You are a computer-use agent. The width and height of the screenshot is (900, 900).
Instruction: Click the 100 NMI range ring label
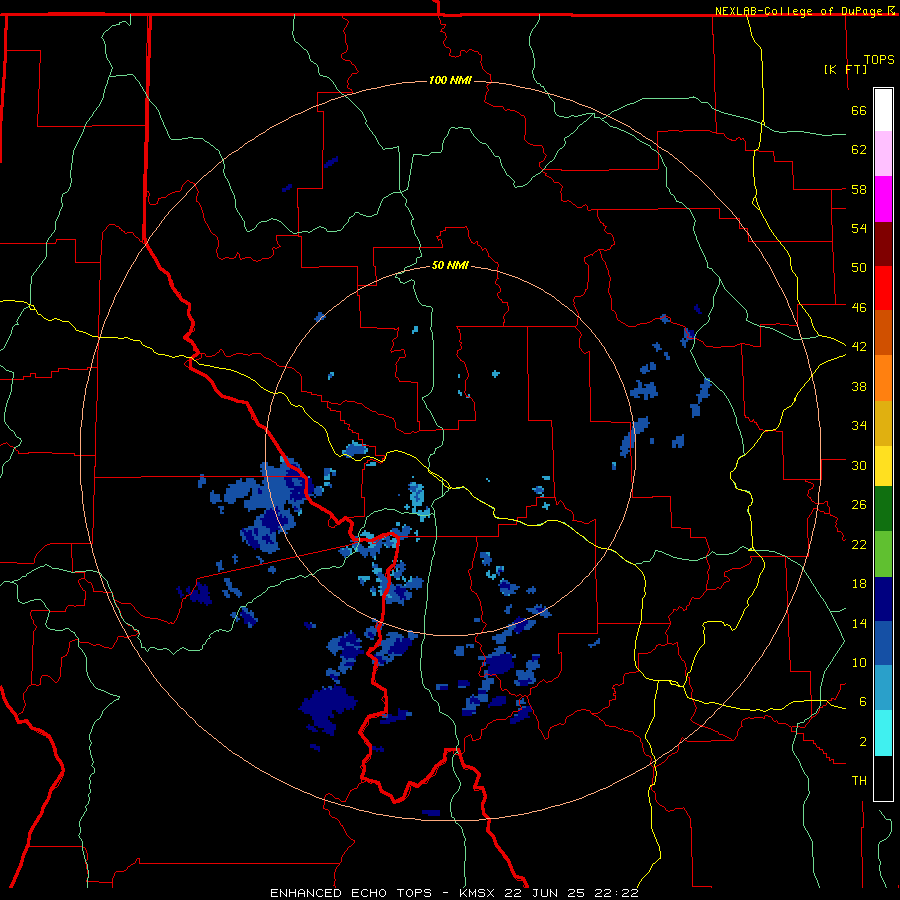click(450, 80)
